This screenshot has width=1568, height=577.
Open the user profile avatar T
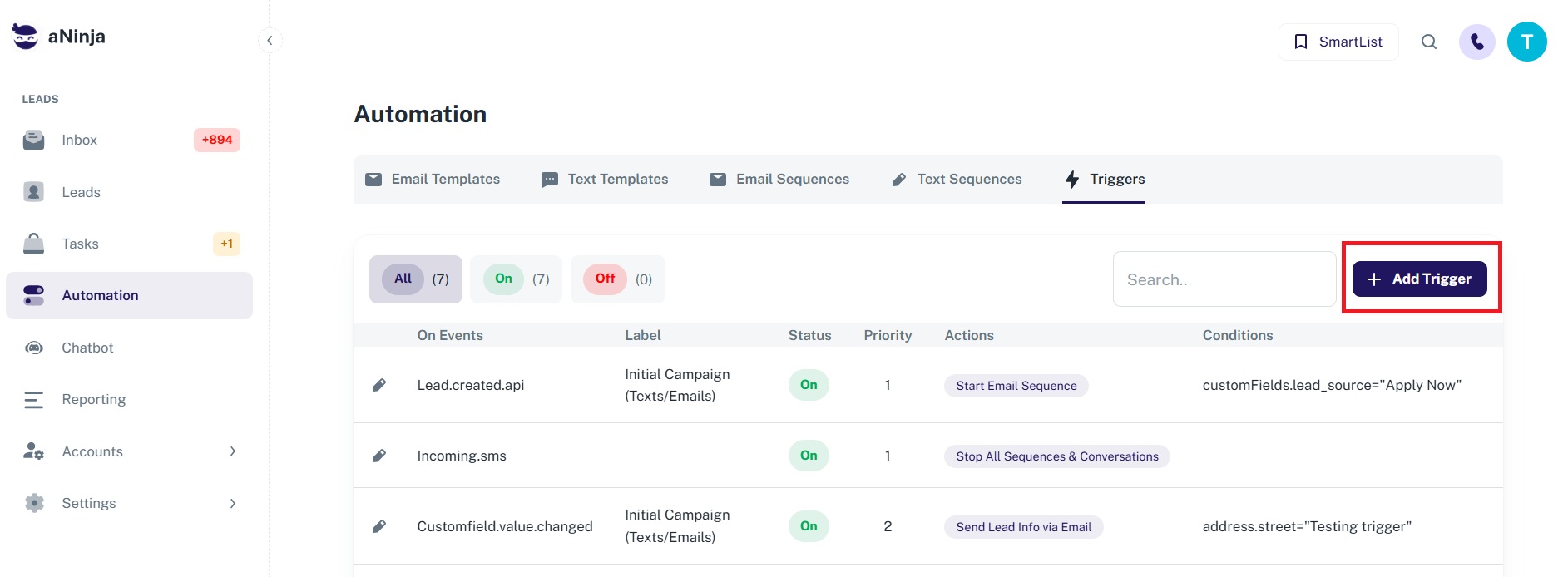1526,42
